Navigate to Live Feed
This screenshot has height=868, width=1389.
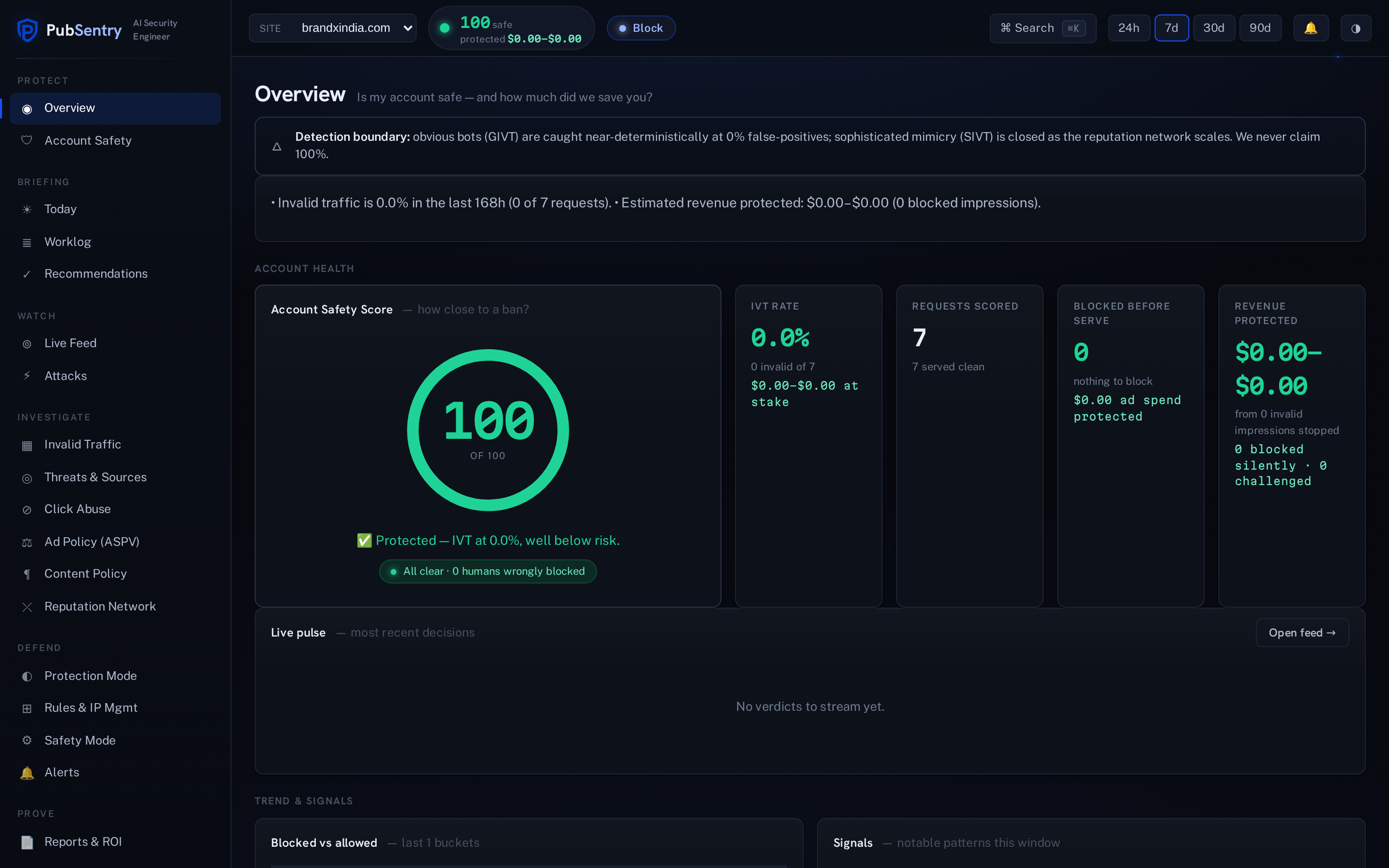(x=115, y=343)
